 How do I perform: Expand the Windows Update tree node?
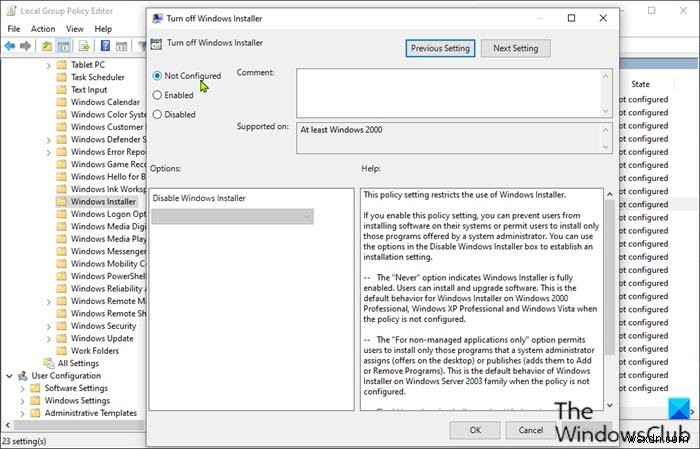coord(49,339)
